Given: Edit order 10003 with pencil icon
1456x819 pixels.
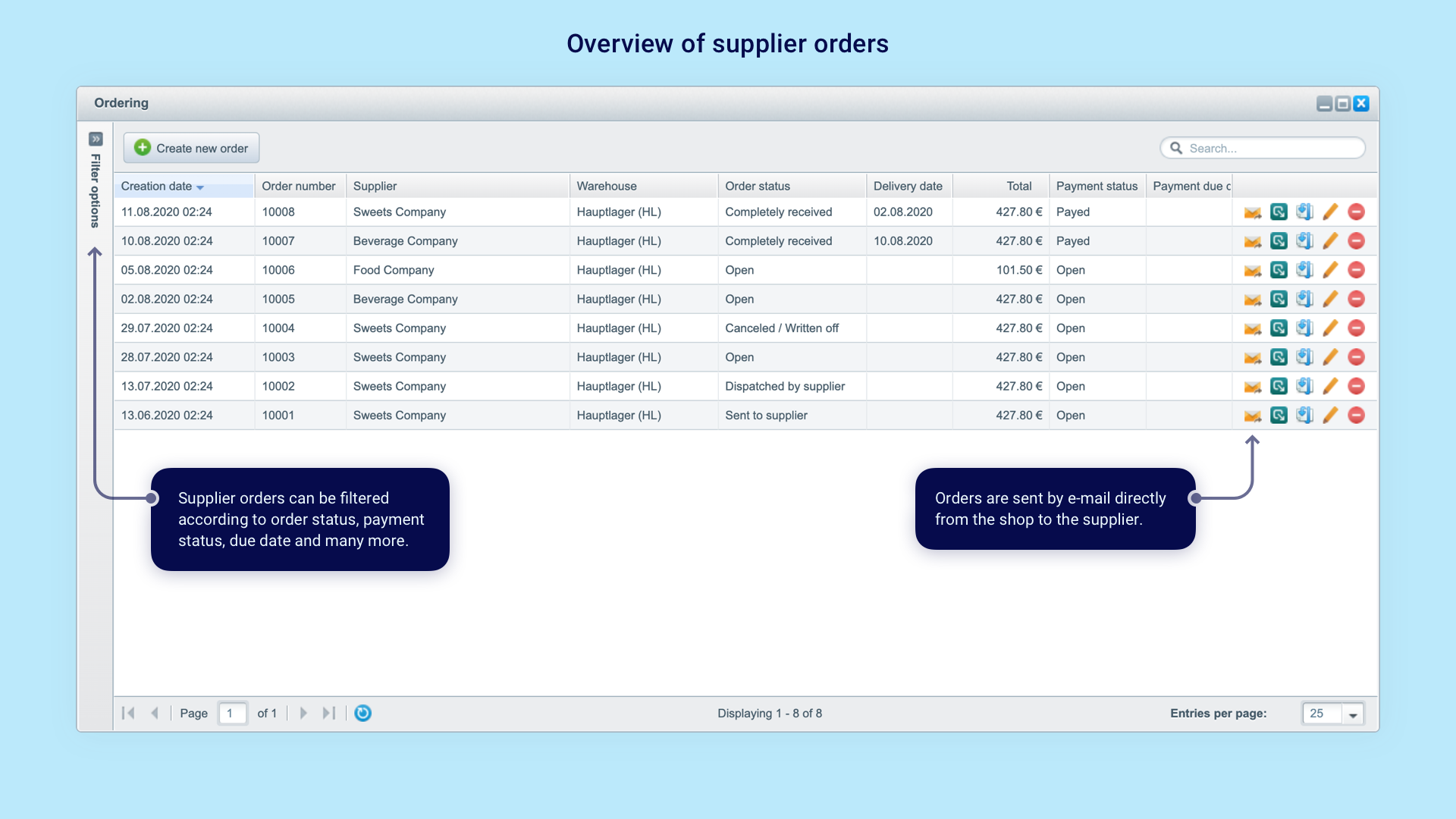Looking at the screenshot, I should pyautogui.click(x=1330, y=357).
